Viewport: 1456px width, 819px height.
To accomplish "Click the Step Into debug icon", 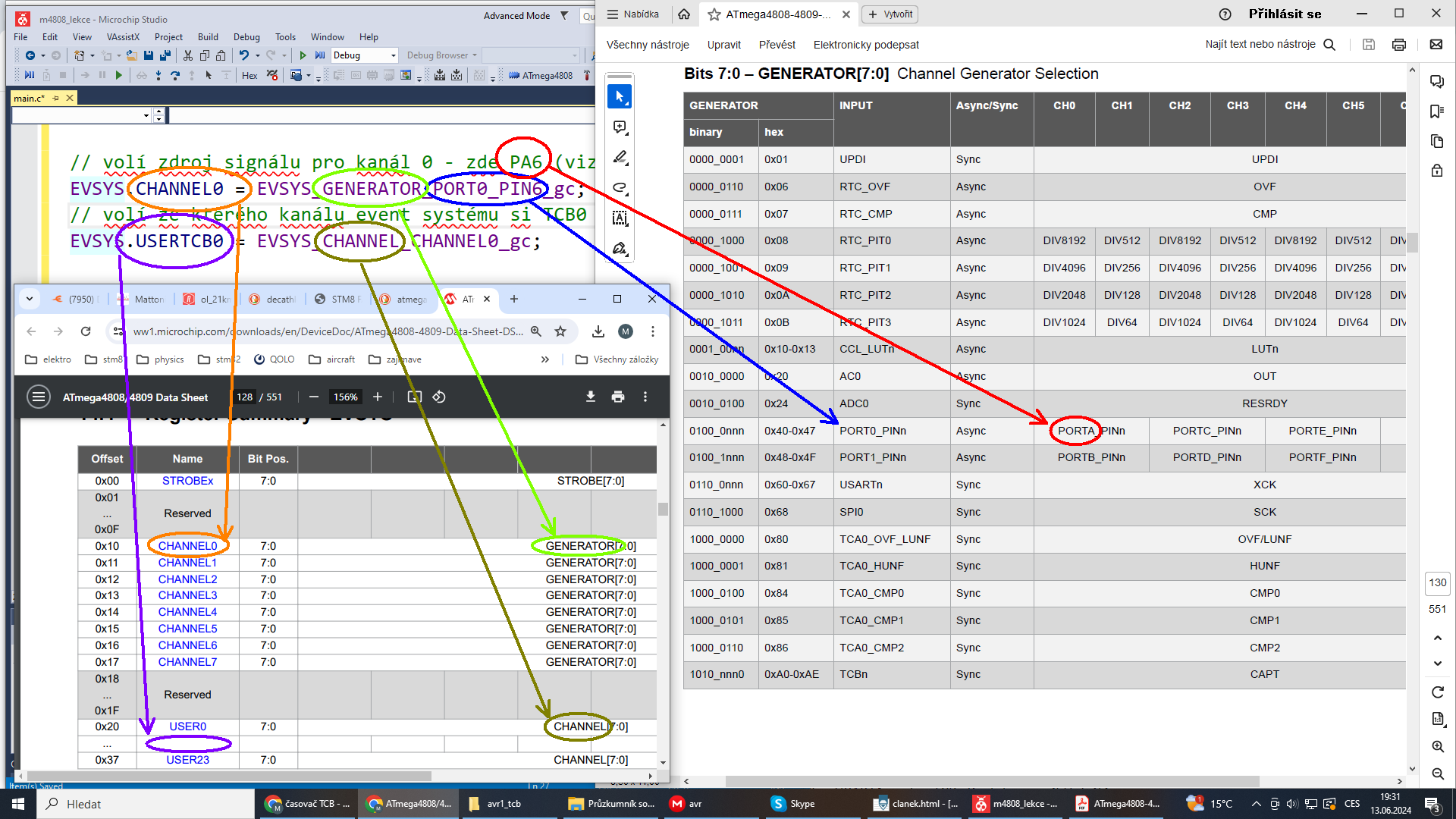I will point(158,75).
